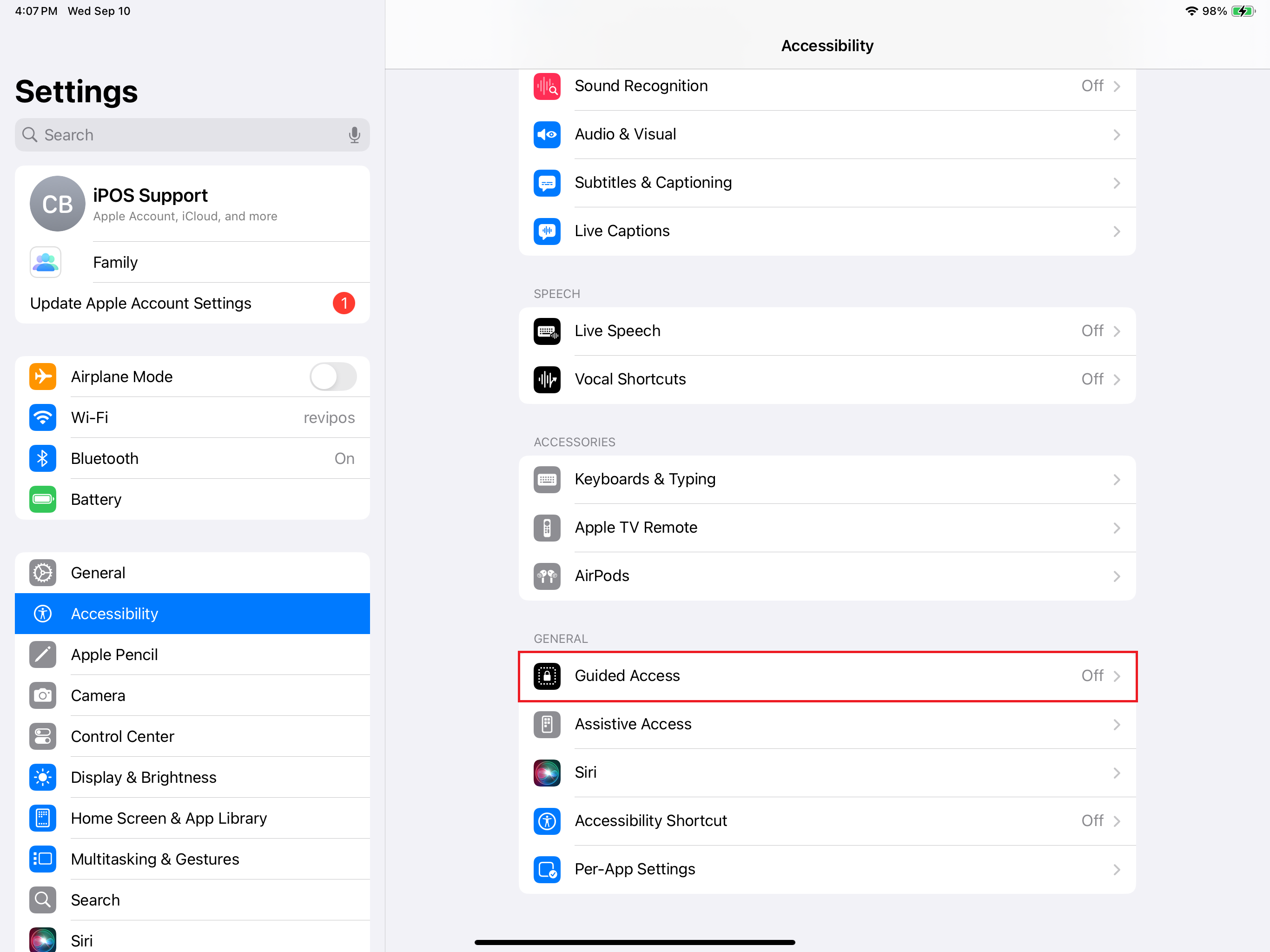Open Live Speech via its chevron
1270x952 pixels.
point(1117,331)
